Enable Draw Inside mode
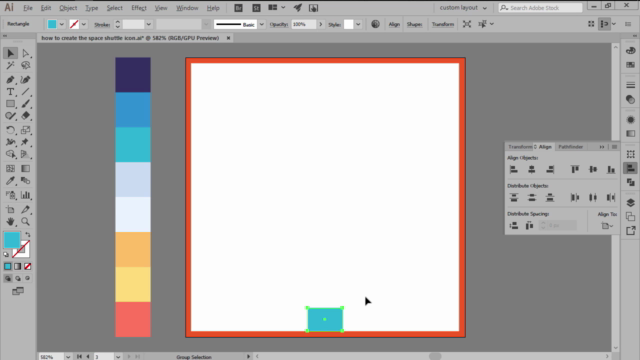 click(27, 278)
